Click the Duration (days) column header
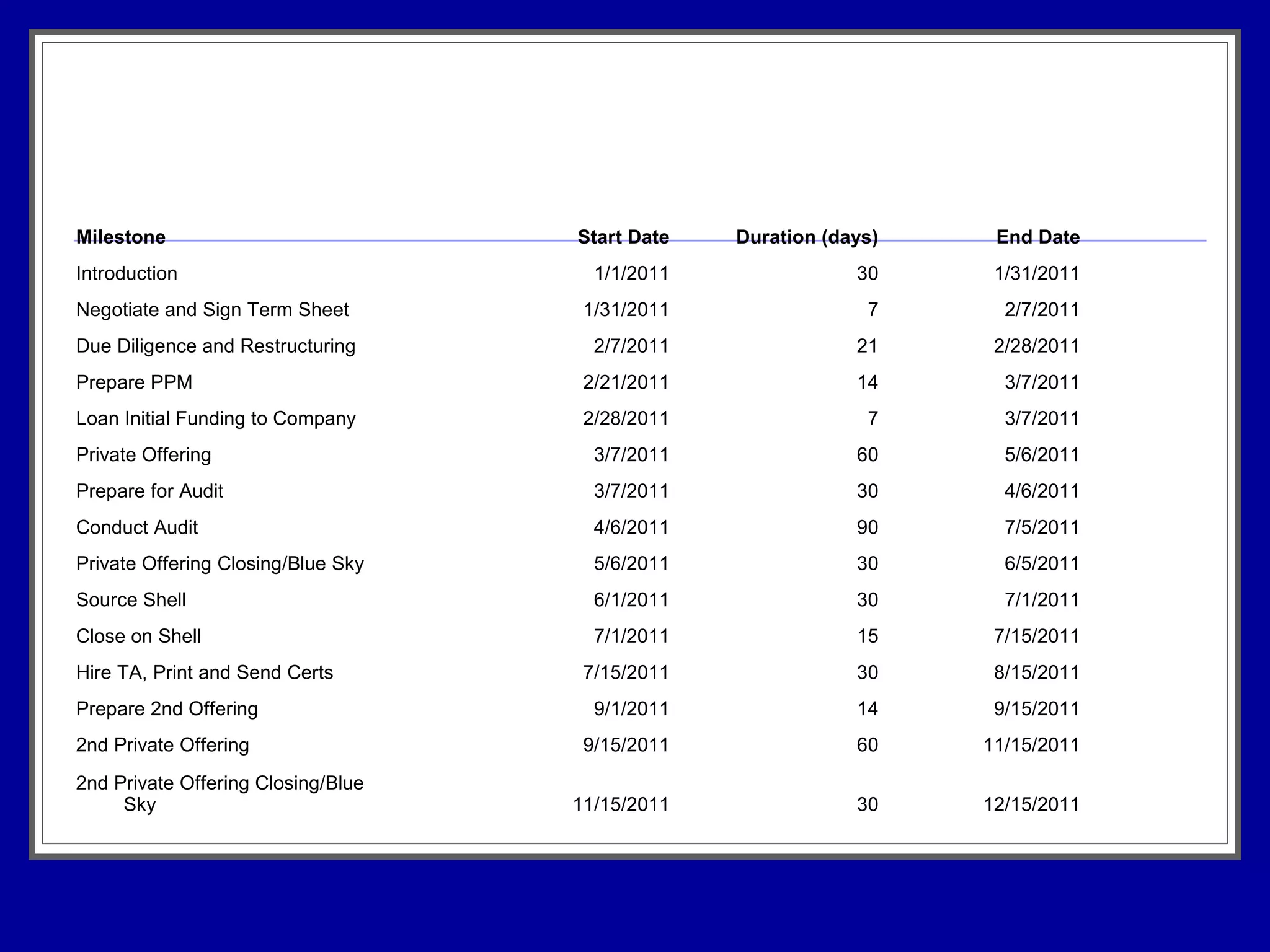 pyautogui.click(x=806, y=237)
